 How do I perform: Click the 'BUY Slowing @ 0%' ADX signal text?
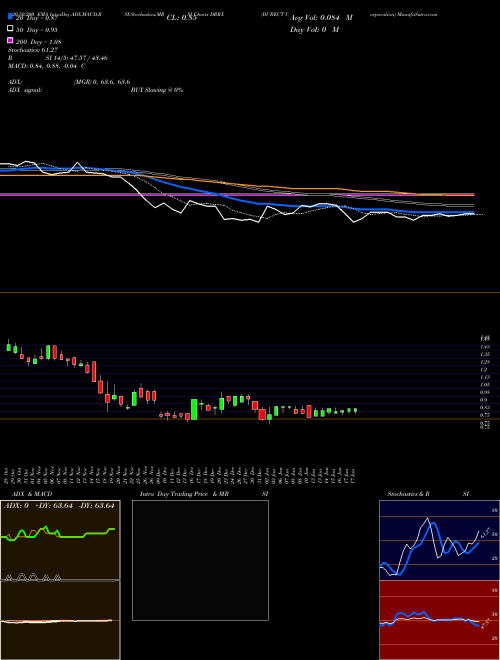click(157, 90)
